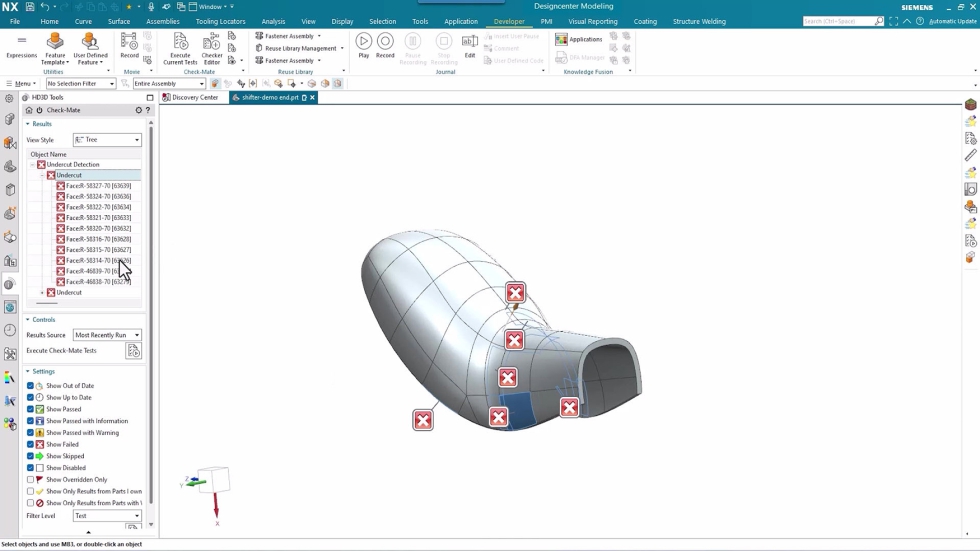Toggle Show Up to Date checkbox
Screen dimensions: 980x551
point(30,397)
